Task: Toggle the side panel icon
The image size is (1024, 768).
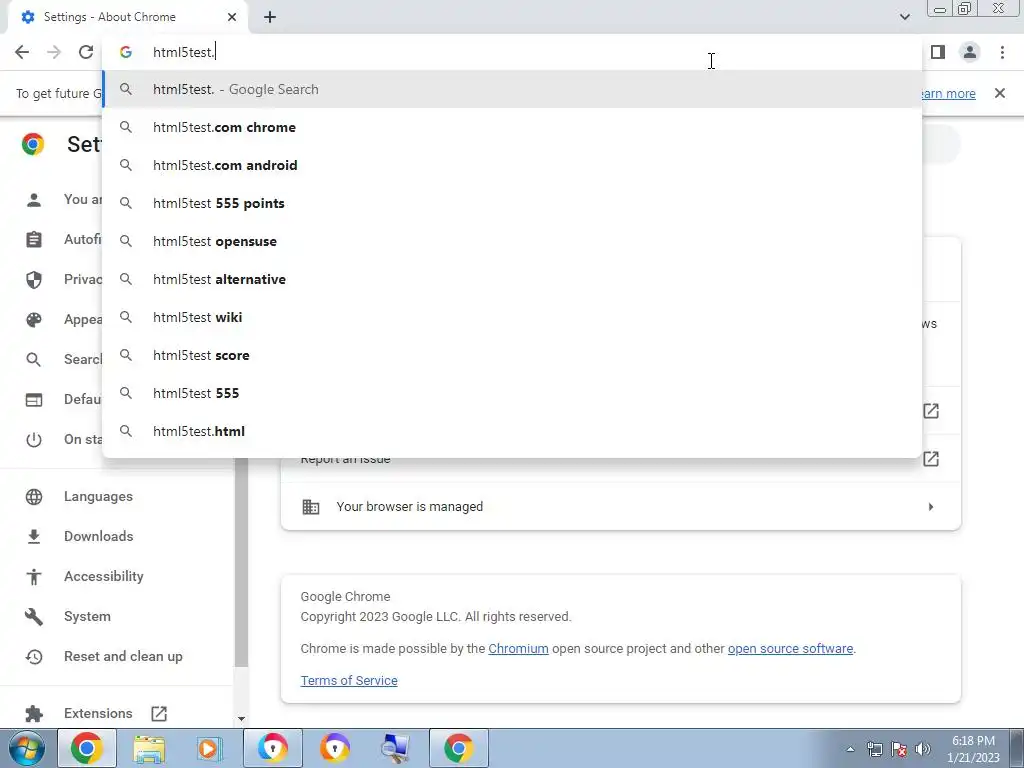Action: 938,52
